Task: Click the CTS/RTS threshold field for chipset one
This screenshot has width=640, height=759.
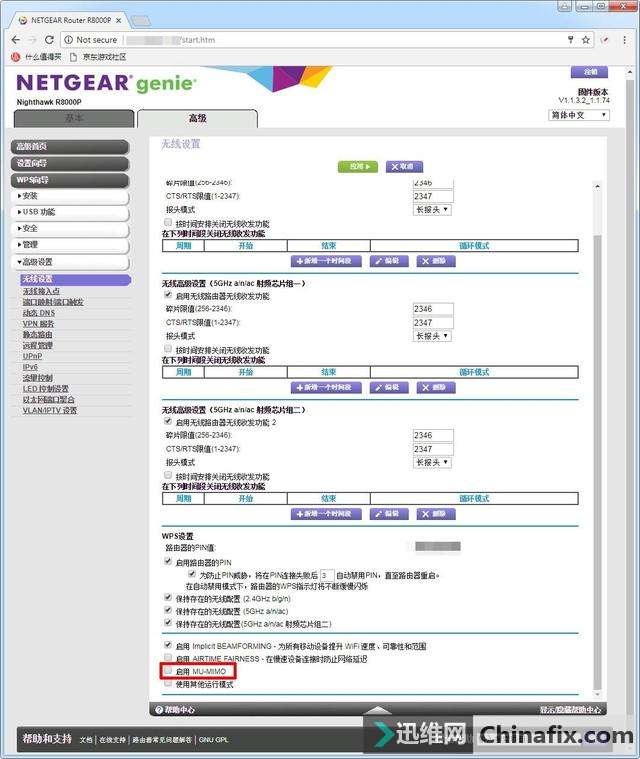Action: coord(433,322)
